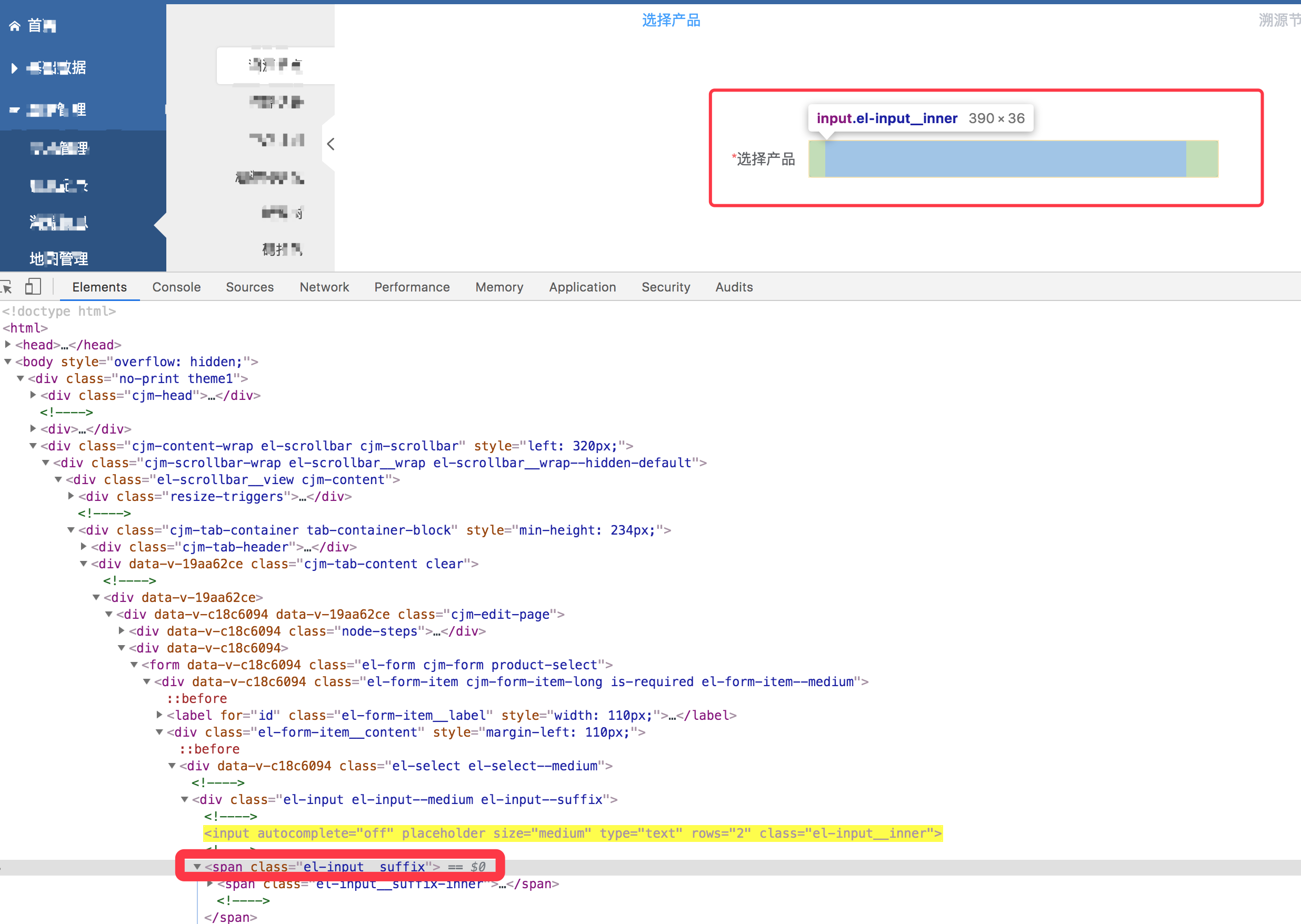Switch to the Console tab

click(x=176, y=287)
